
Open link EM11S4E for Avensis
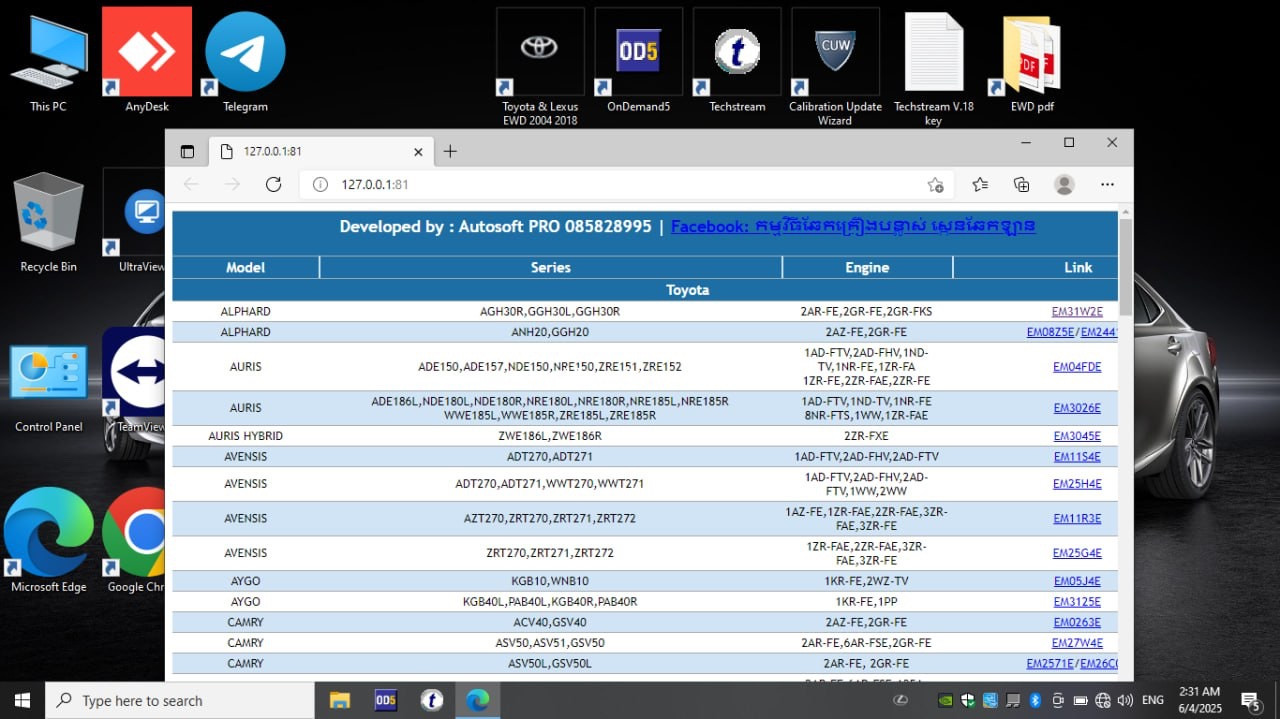click(1077, 457)
